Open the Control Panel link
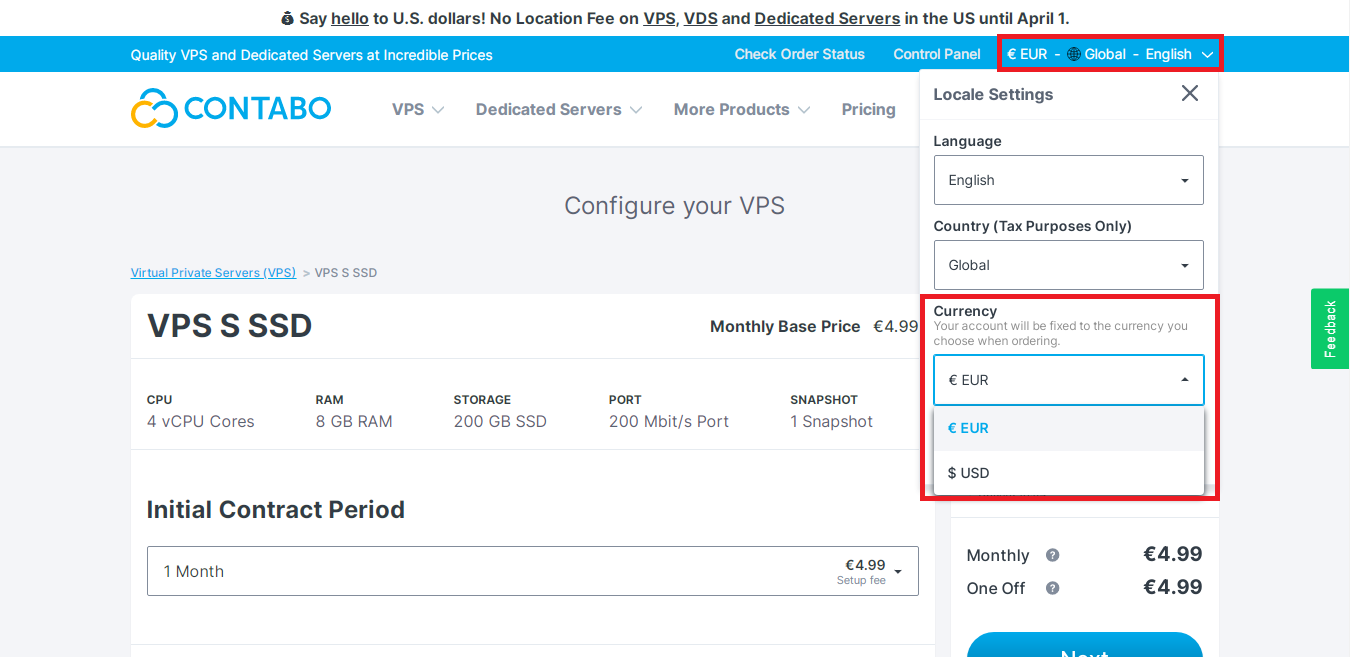 pyautogui.click(x=937, y=54)
